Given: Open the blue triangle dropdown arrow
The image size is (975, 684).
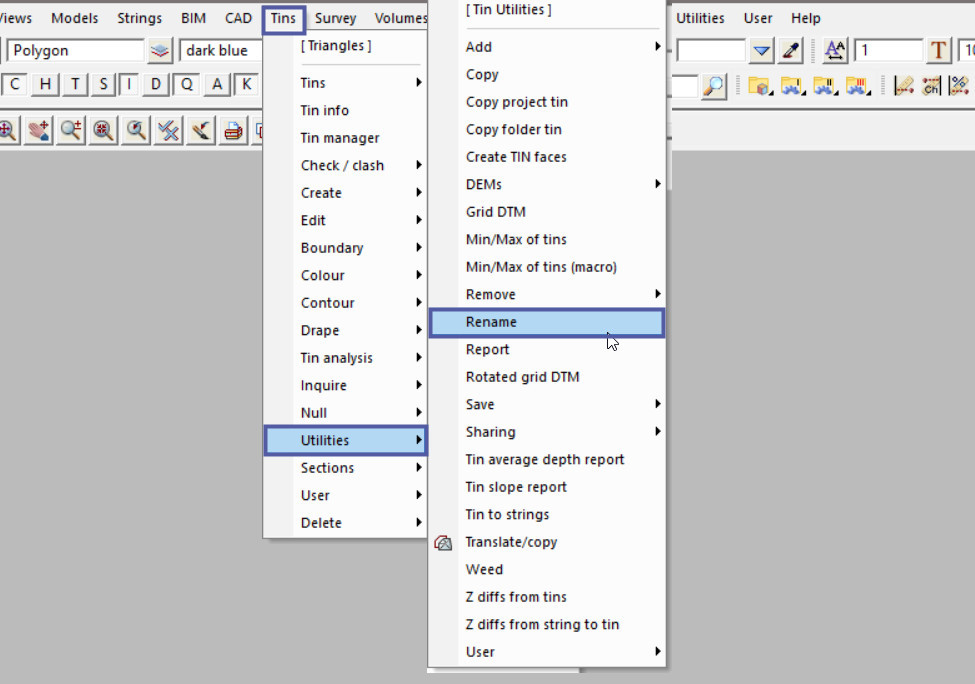Looking at the screenshot, I should [x=762, y=51].
